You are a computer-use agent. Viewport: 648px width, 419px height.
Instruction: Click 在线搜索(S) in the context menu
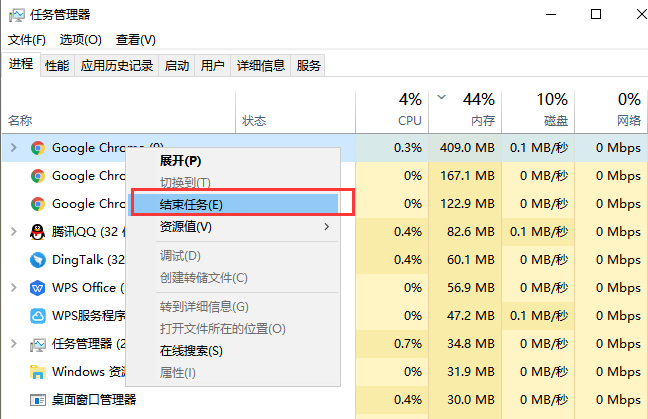[x=191, y=351]
